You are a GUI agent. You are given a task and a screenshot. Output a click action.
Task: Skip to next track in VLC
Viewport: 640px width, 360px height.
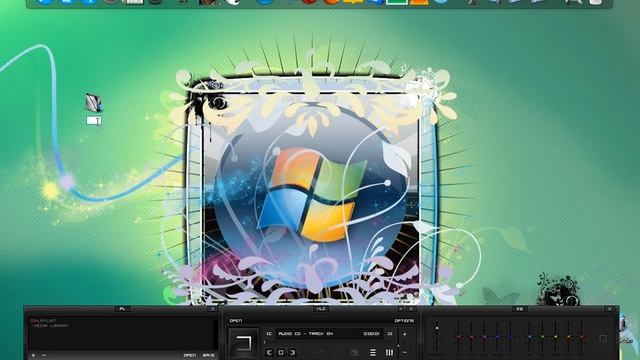pos(292,352)
